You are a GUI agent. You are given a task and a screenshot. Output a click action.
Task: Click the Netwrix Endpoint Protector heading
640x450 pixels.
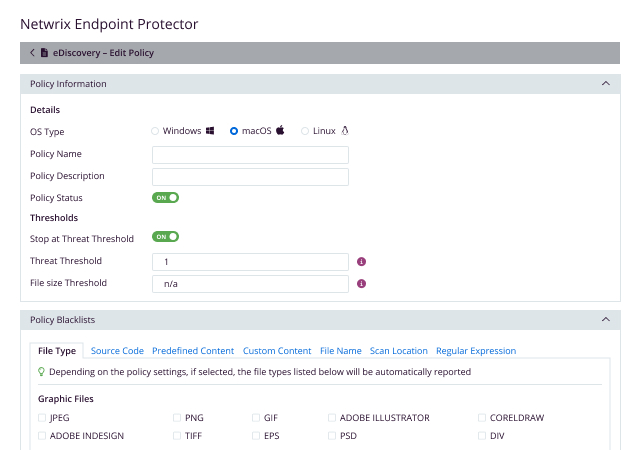pos(109,24)
